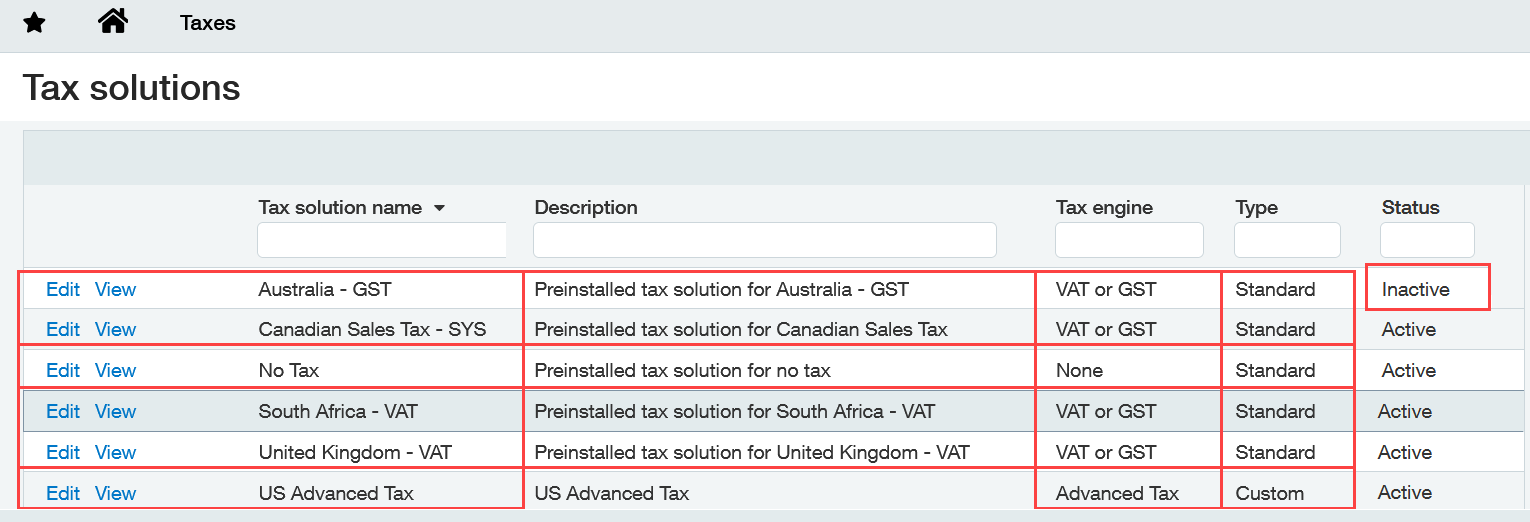Edit the South Africa - VAT solution

[63, 411]
